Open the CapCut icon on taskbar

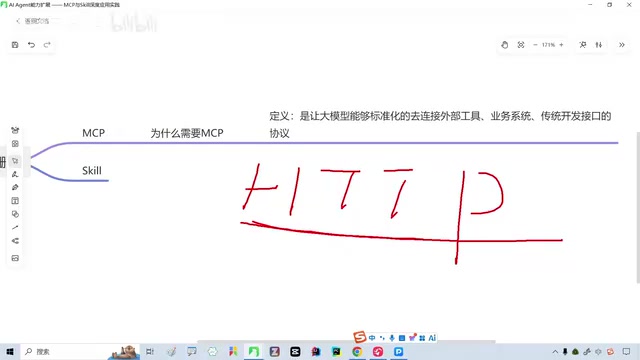coord(295,351)
